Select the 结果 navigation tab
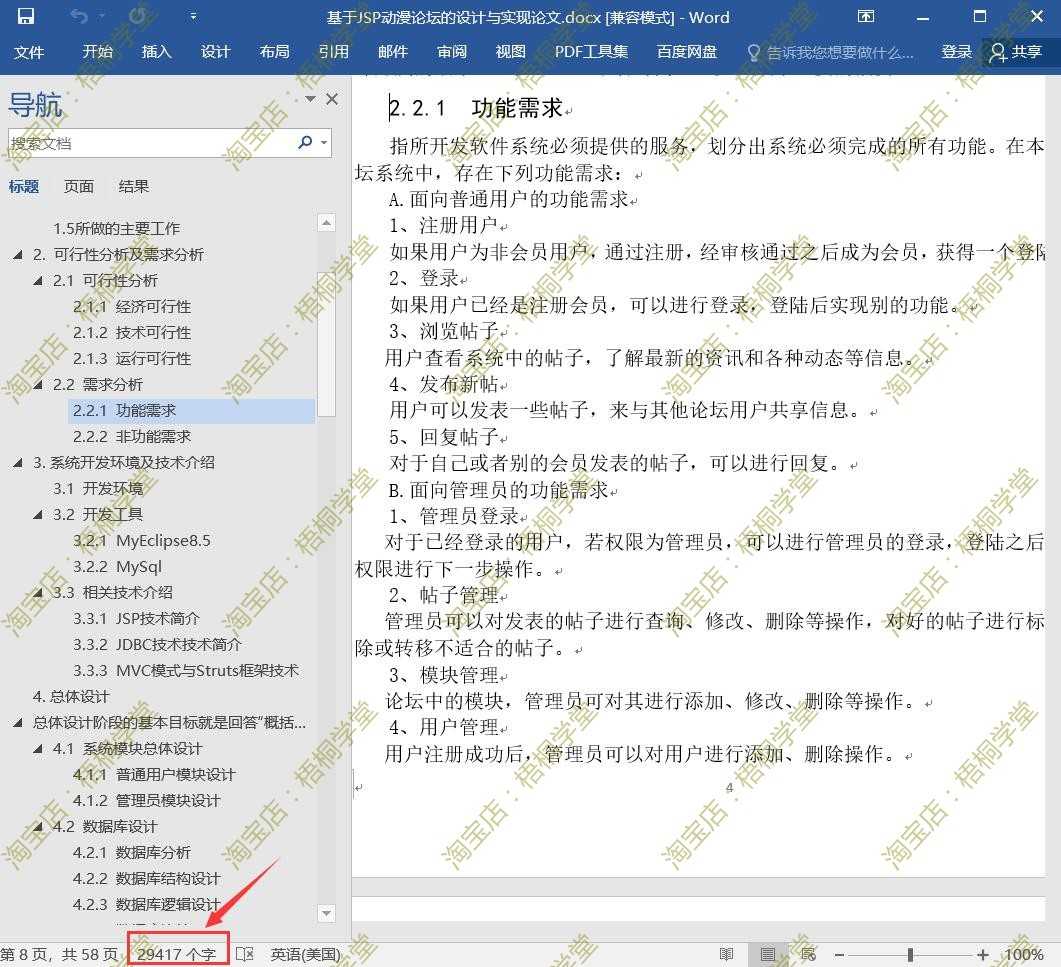 pyautogui.click(x=133, y=187)
